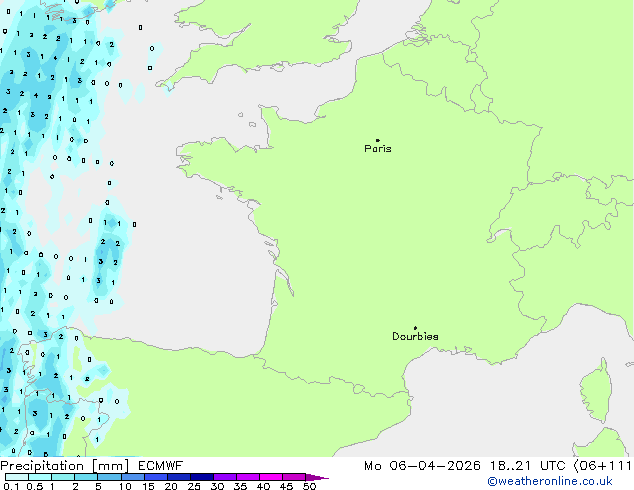
Task: Click the '18..21 UTC' time text
Action: point(527,466)
